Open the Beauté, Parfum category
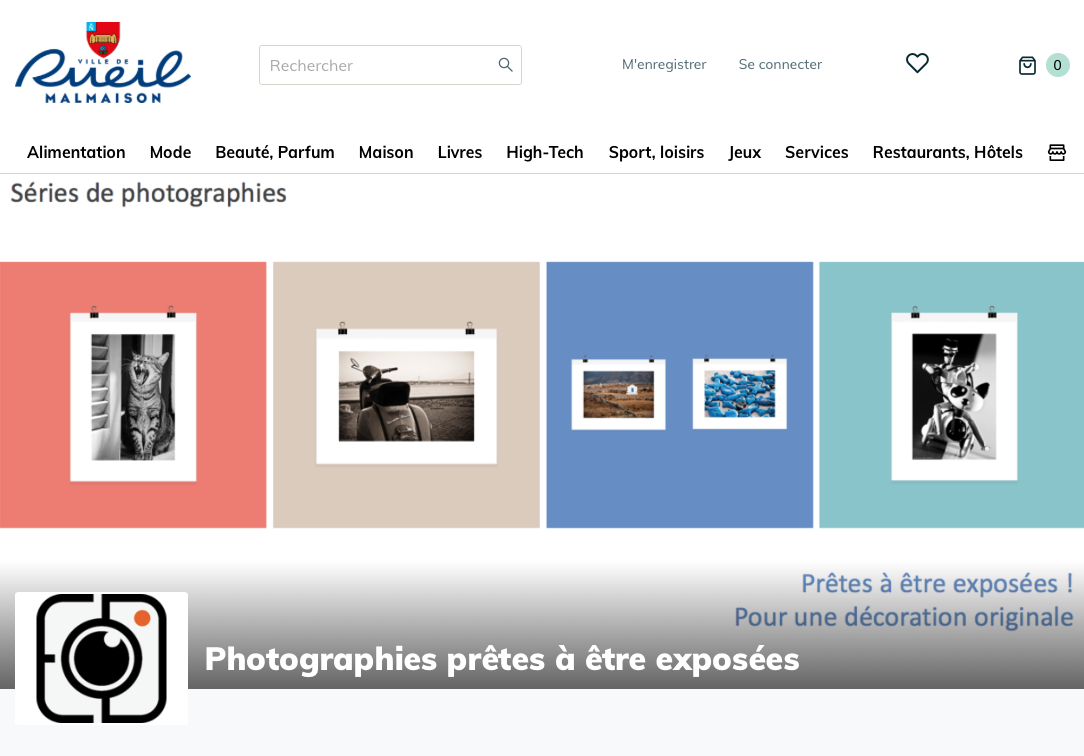The image size is (1084, 756). tap(275, 152)
